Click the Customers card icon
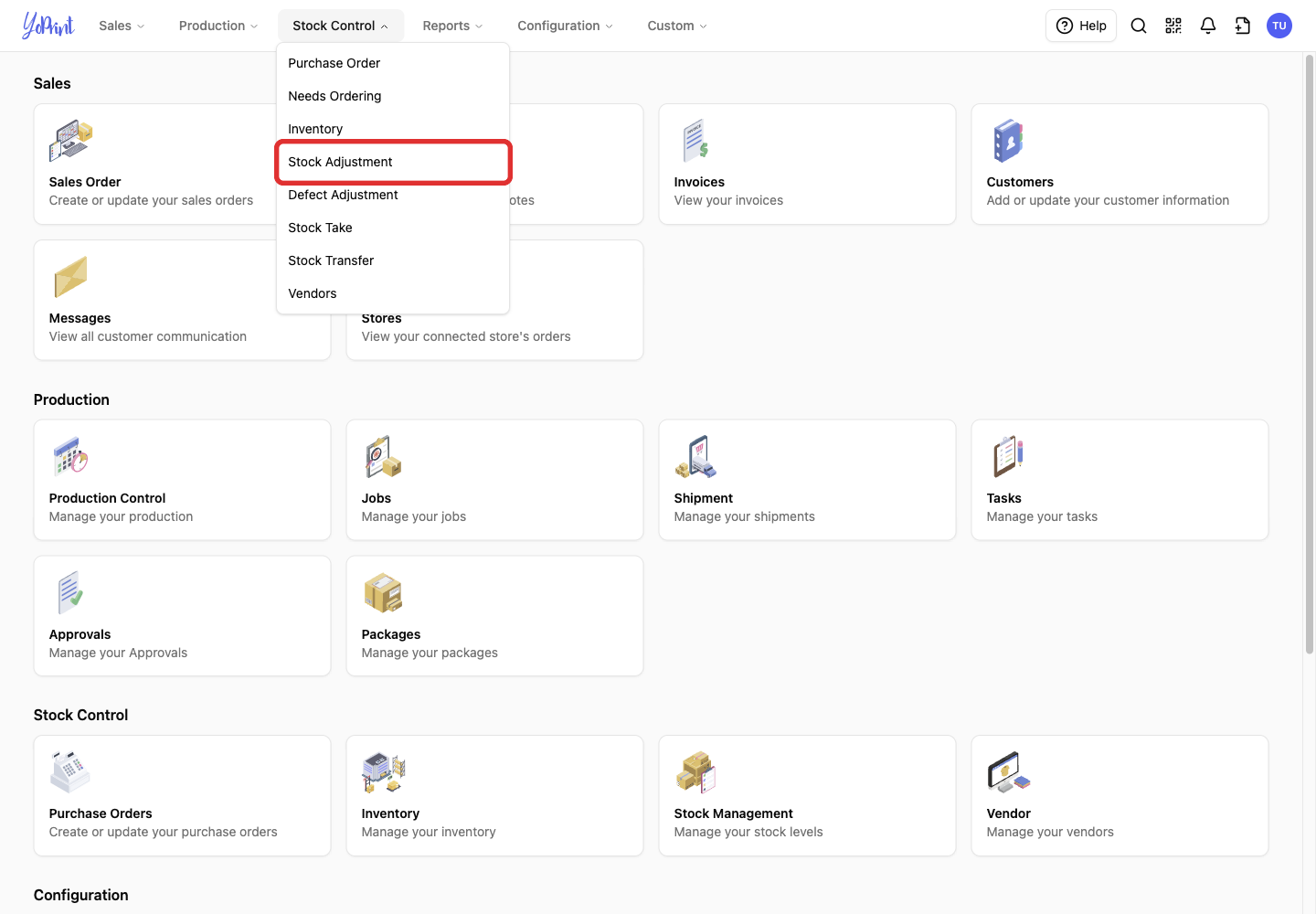The image size is (1316, 914). tap(1008, 141)
